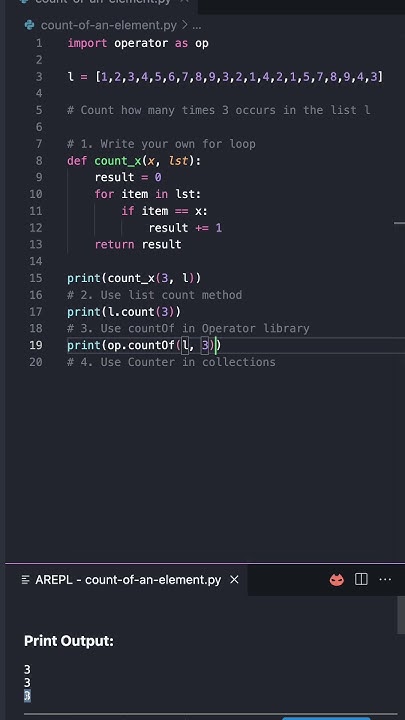Image resolution: width=405 pixels, height=720 pixels.
Task: Open AREPL panel more actions menu
Action: 385,579
